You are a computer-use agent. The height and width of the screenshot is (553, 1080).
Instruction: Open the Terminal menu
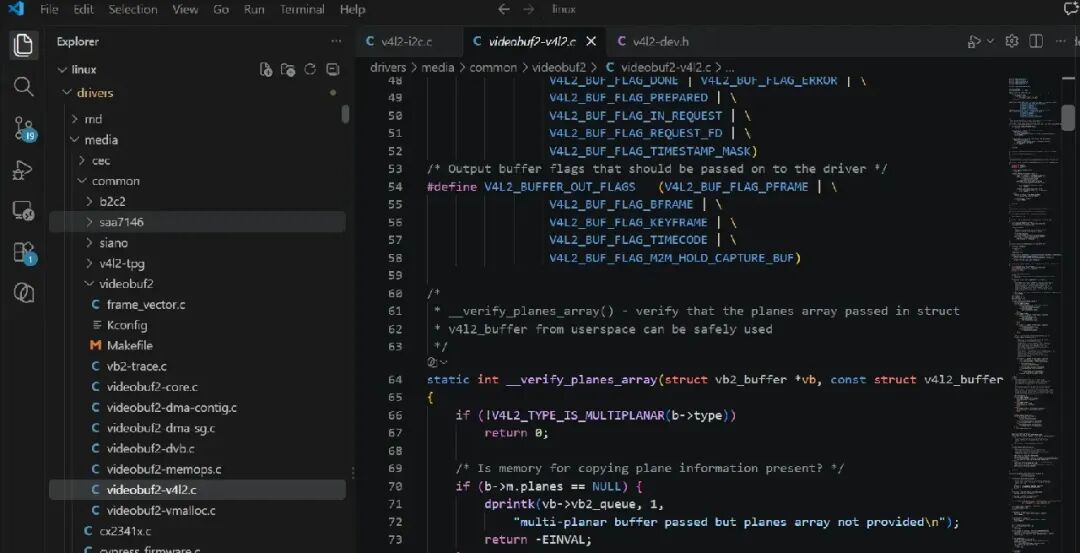pyautogui.click(x=302, y=10)
